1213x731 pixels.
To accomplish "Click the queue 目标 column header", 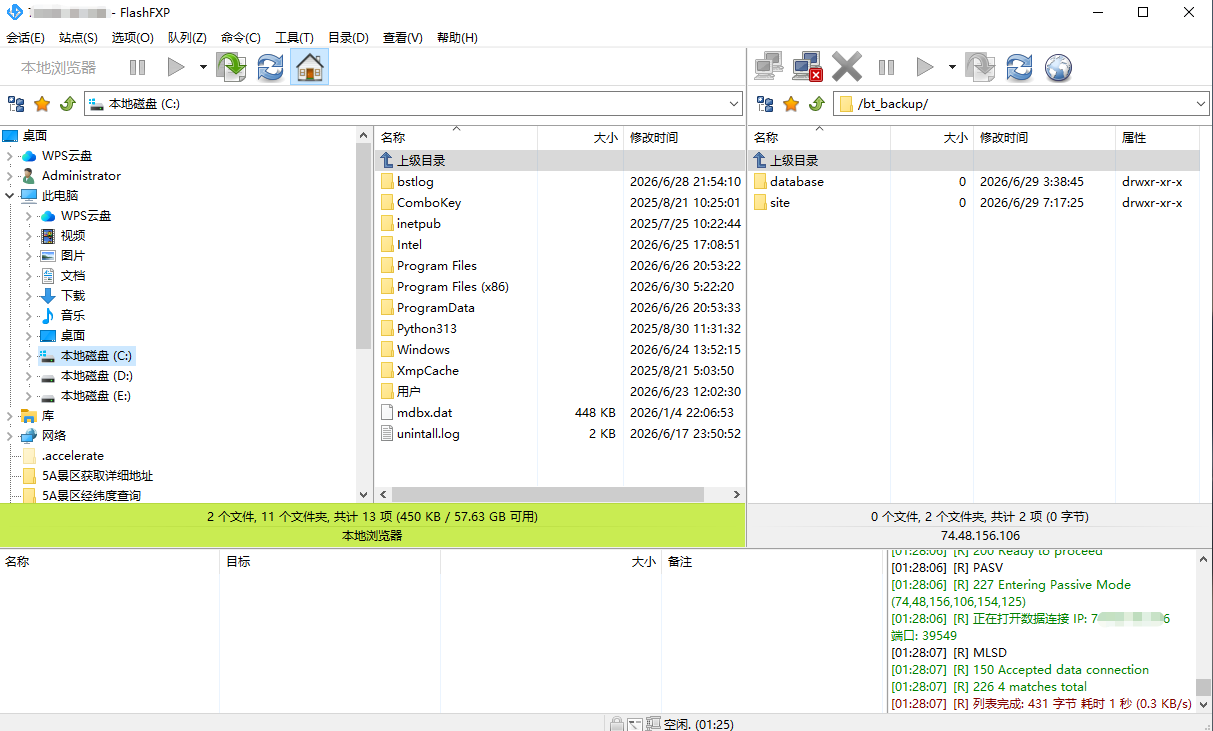I will (x=330, y=562).
